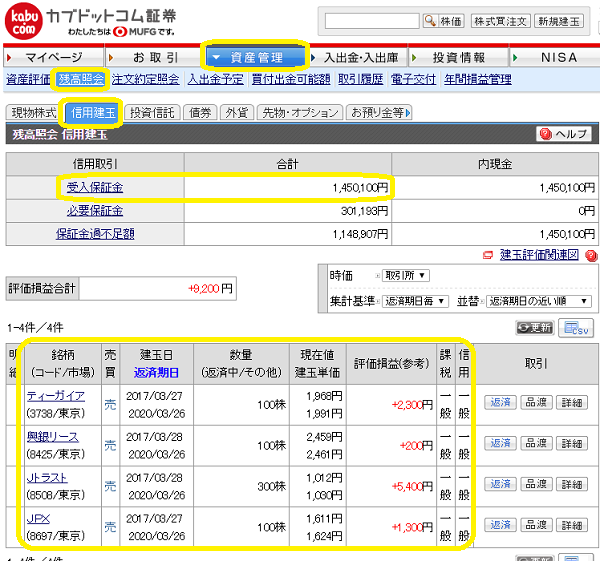This screenshot has width=600, height=561.
Task: Sort by 返済期日 column header
Action: tap(156, 372)
